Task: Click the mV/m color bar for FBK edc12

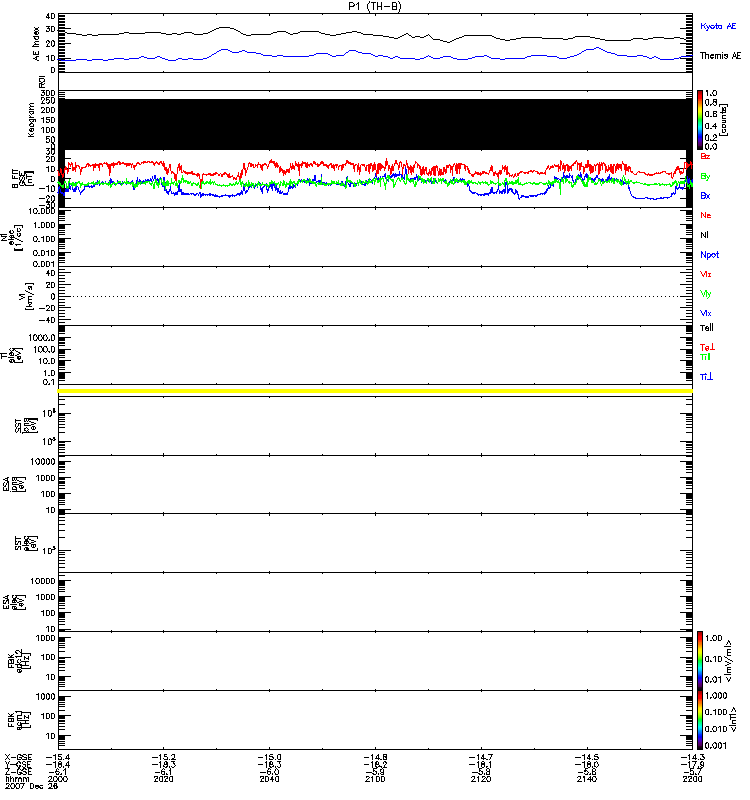Action: [700, 660]
